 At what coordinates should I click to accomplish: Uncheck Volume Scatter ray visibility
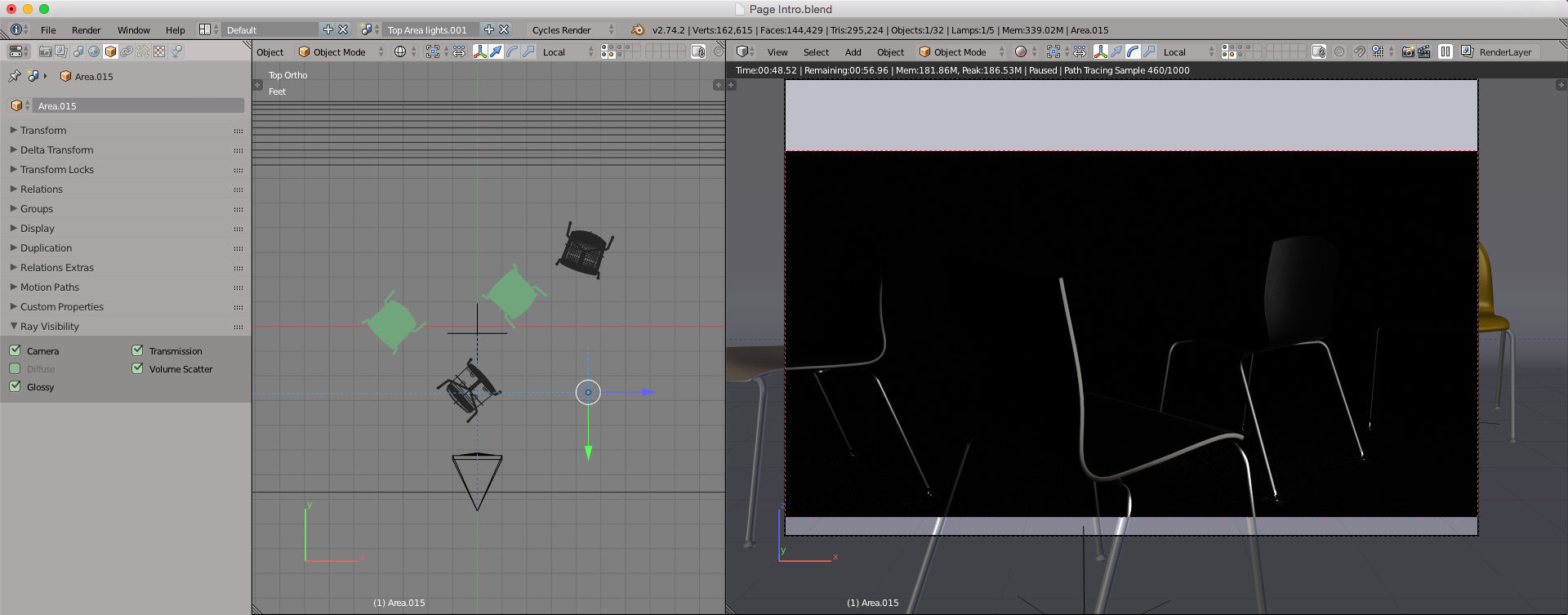coord(137,368)
